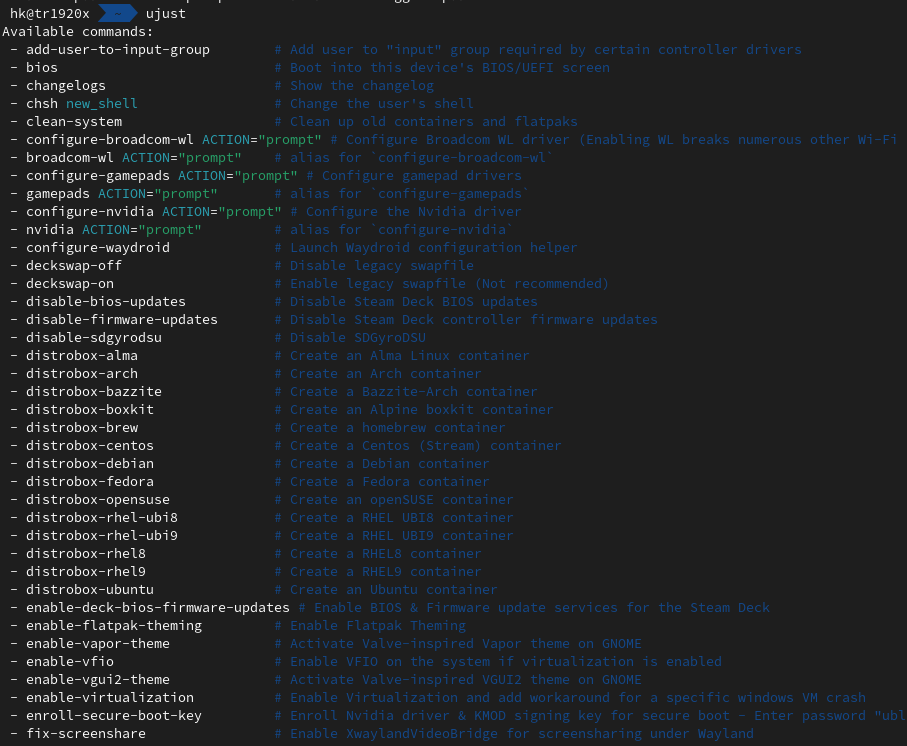Click the 'hk@tr1920x' prompt text
The height and width of the screenshot is (746, 907).
click(50, 13)
